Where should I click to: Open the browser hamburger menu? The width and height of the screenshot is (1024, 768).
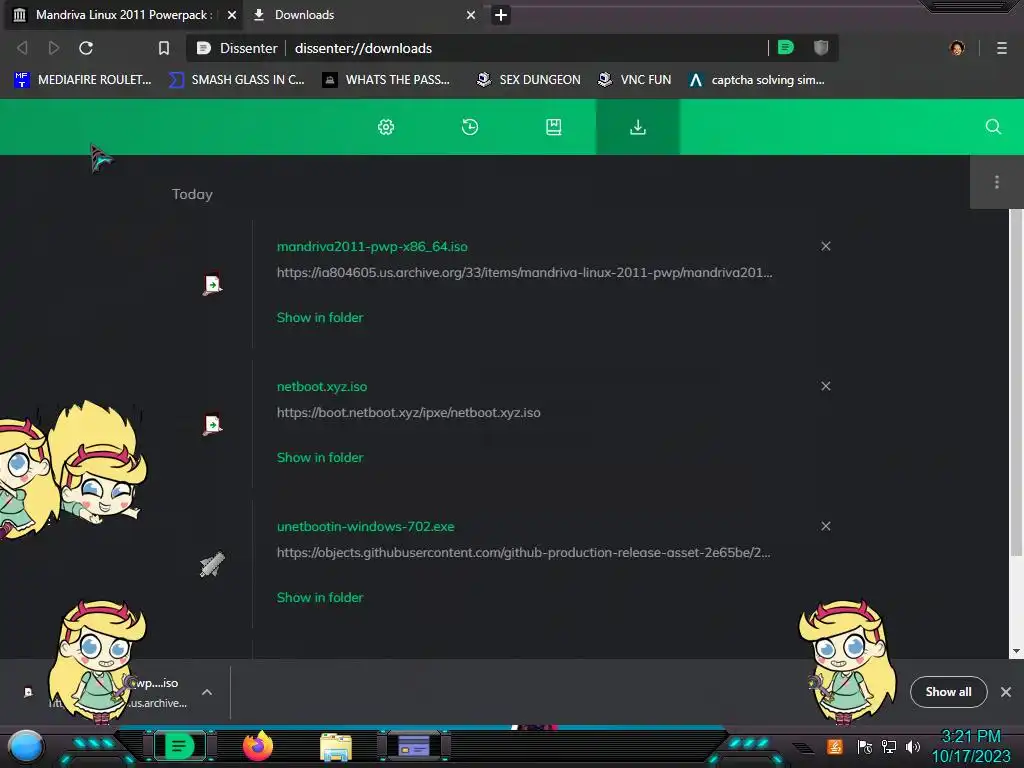[1002, 48]
